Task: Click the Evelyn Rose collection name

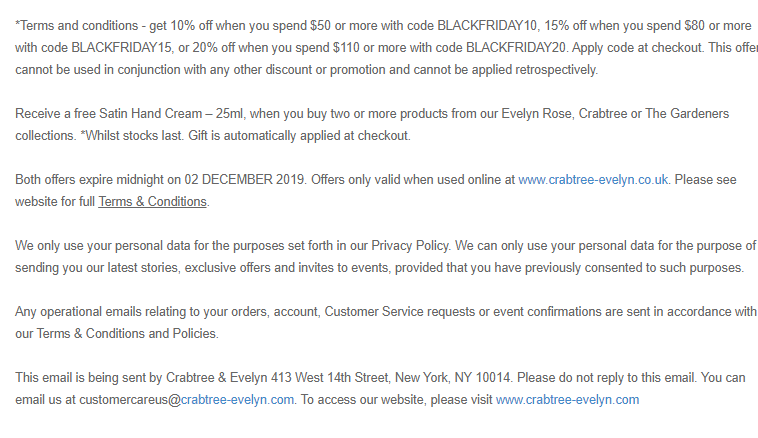Action: pyautogui.click(x=536, y=114)
